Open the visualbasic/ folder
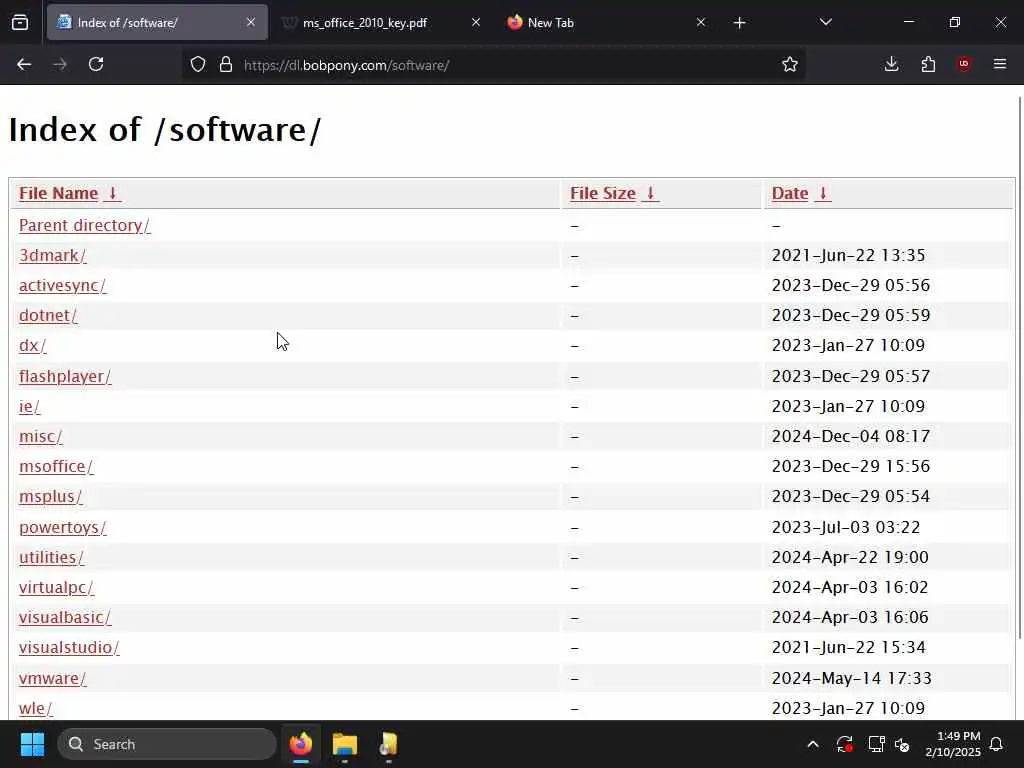The width and height of the screenshot is (1024, 768). coord(65,618)
